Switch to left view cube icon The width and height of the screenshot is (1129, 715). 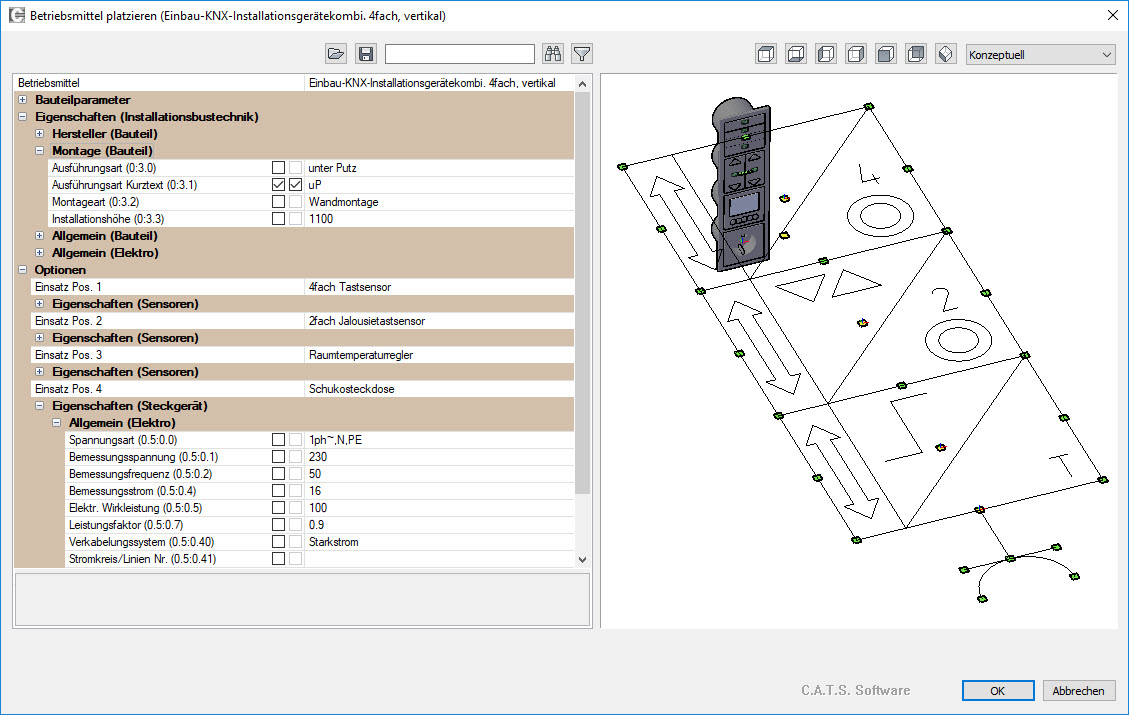[826, 54]
